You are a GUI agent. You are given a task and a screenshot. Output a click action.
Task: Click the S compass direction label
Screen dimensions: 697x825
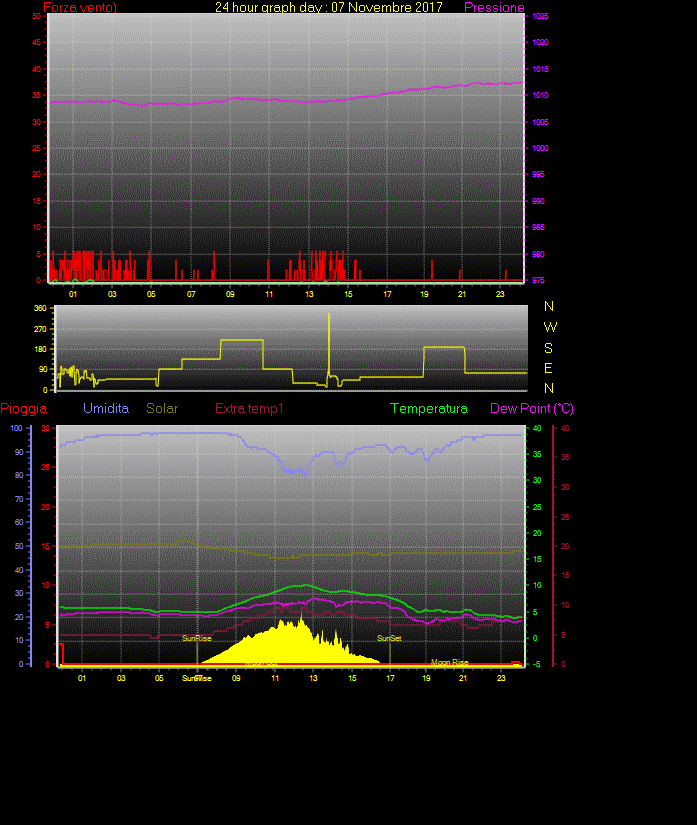[x=548, y=347]
